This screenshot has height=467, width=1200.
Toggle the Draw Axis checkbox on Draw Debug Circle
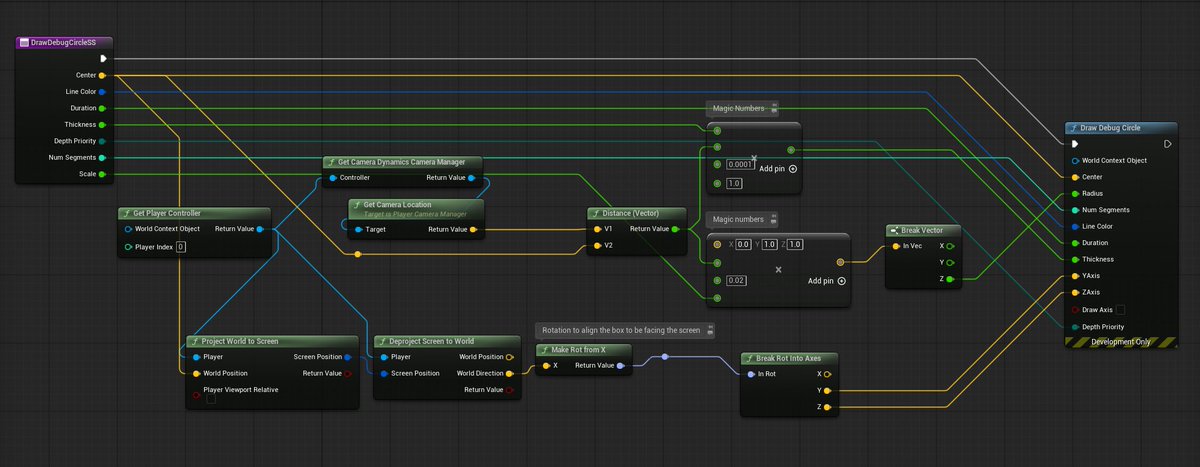[1122, 310]
